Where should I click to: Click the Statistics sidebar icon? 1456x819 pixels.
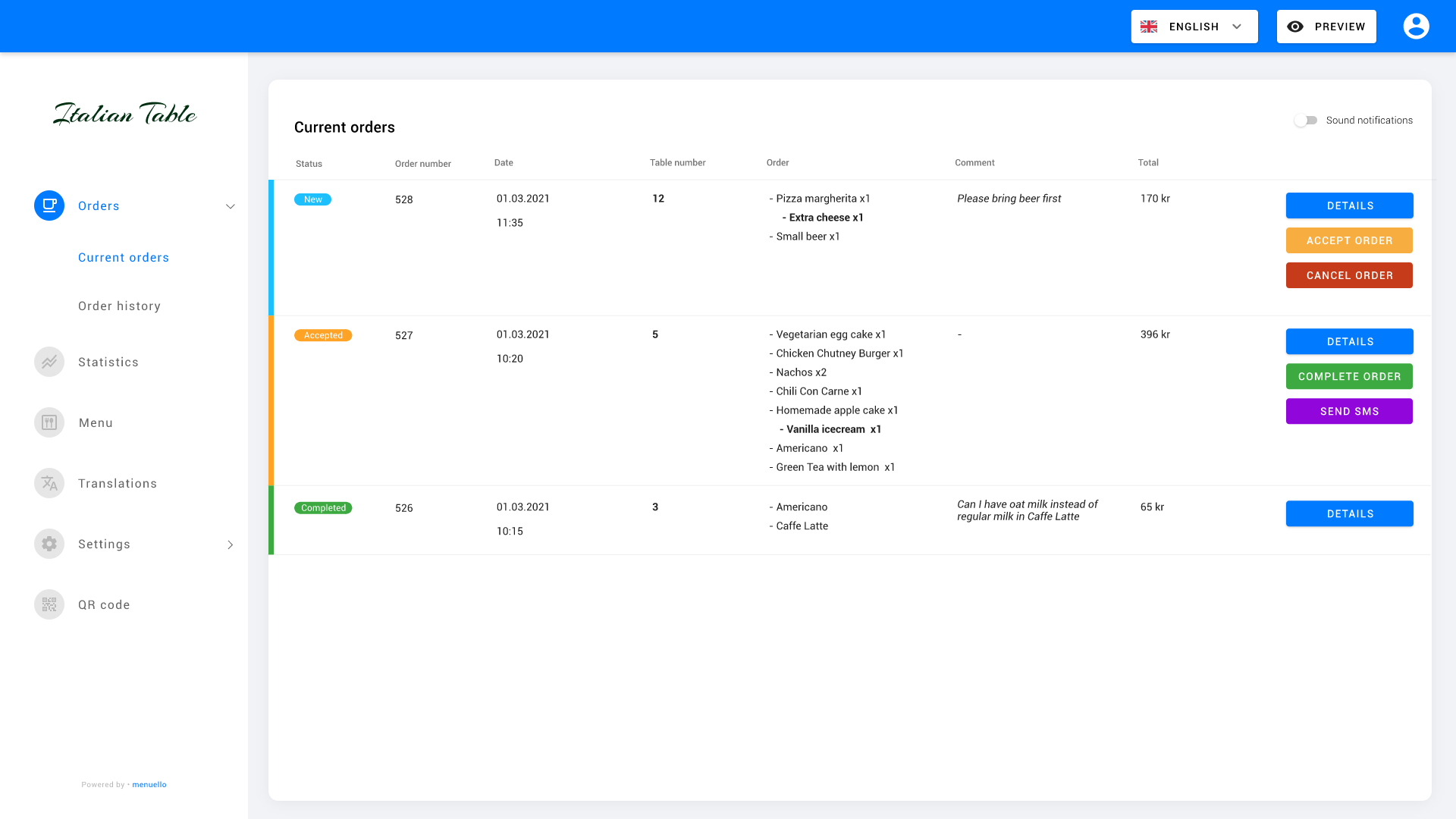point(49,362)
